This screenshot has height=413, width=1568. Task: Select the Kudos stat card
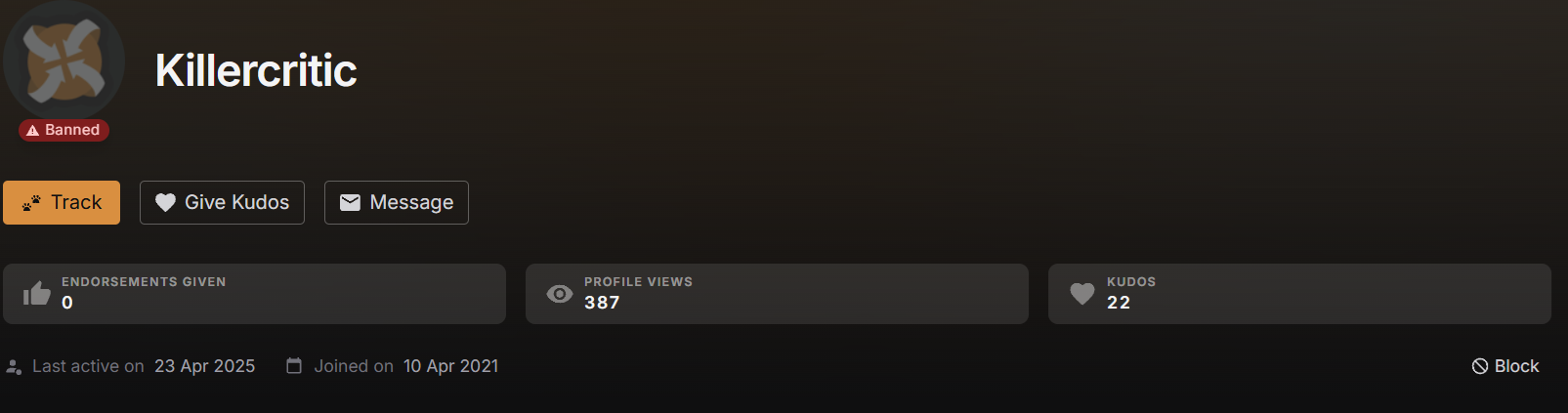tap(1299, 294)
